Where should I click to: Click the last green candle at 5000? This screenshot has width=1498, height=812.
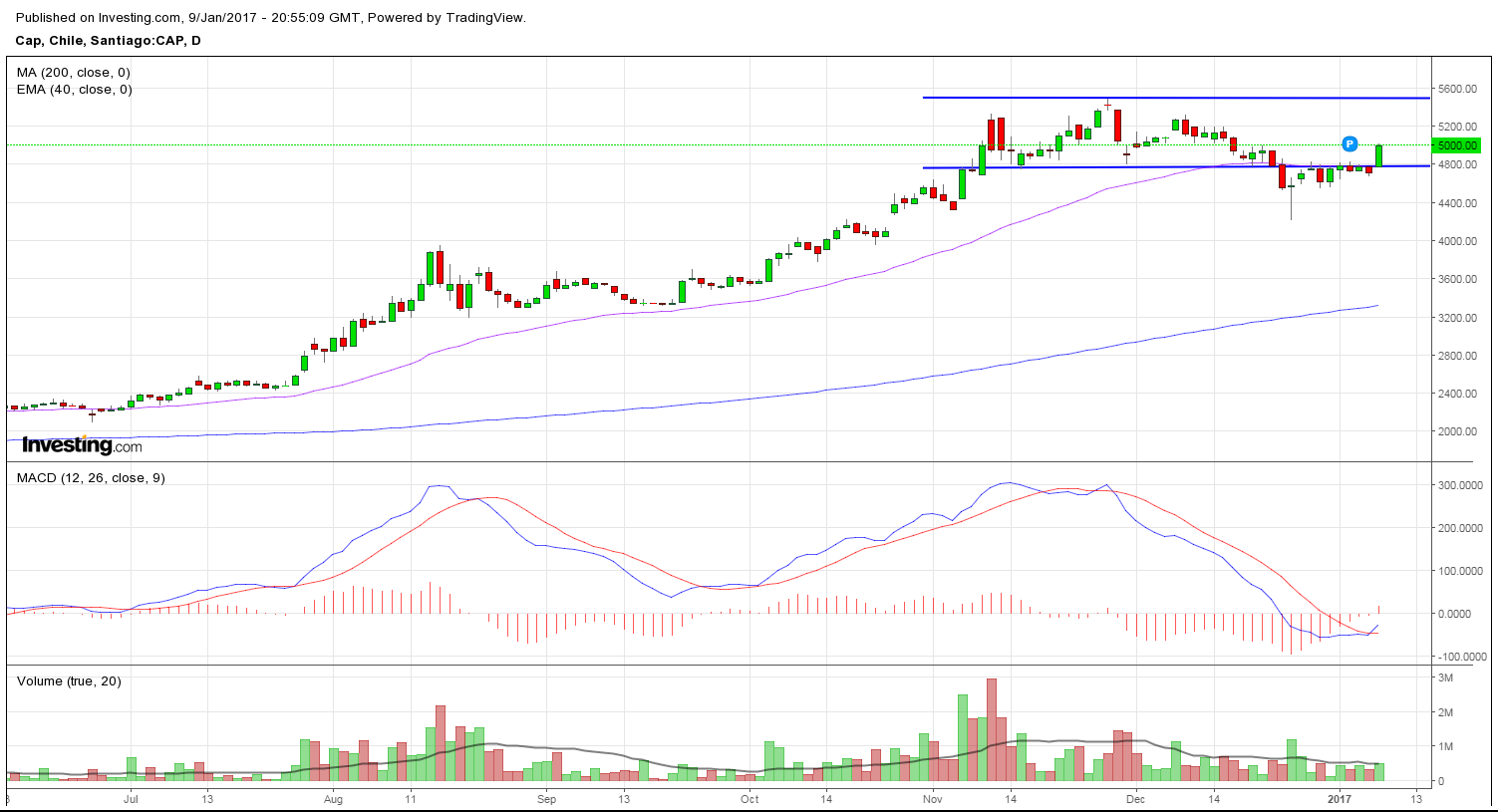[1379, 155]
